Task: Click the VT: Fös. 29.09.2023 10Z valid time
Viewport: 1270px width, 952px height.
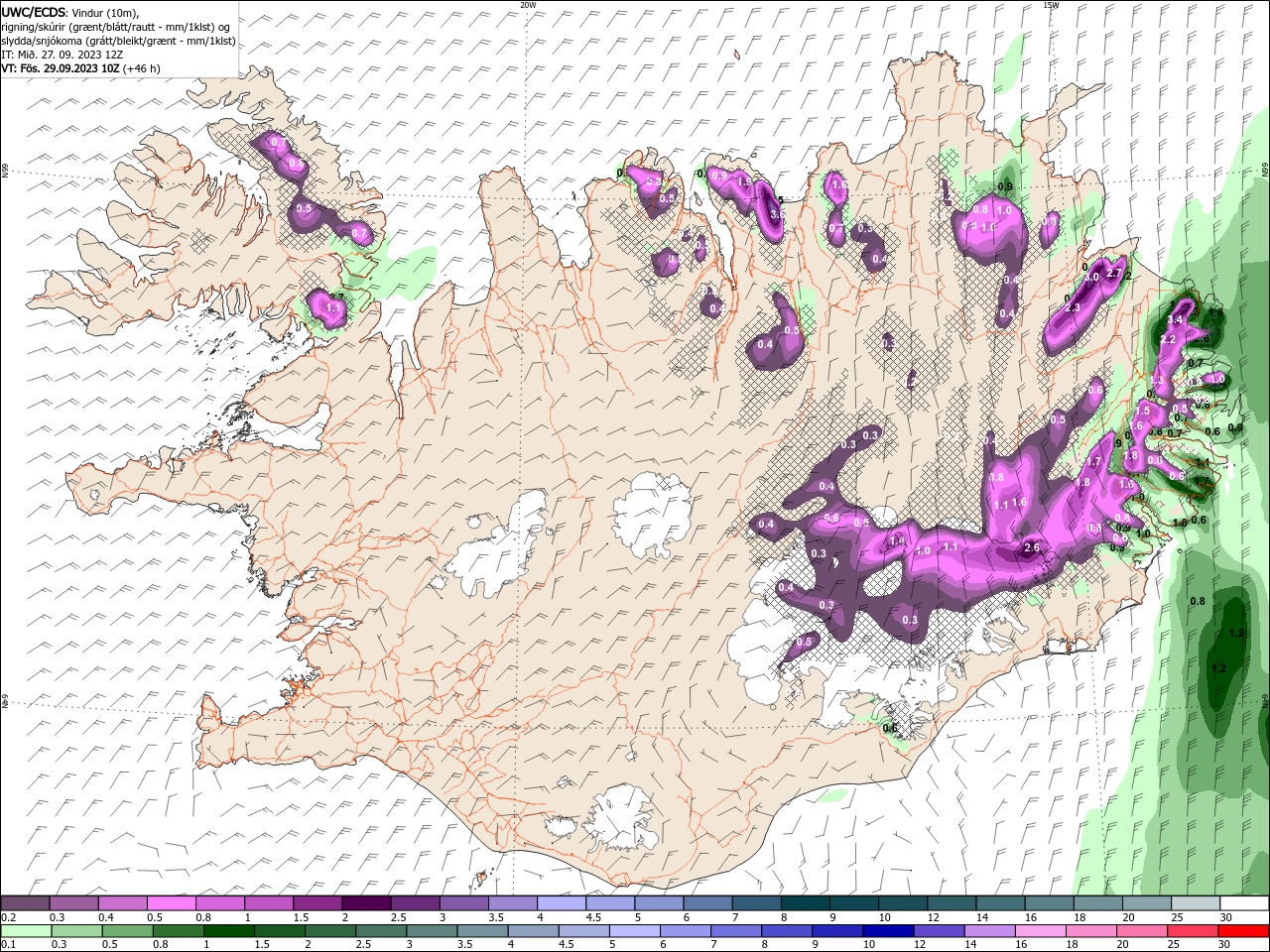Action: 60,68
